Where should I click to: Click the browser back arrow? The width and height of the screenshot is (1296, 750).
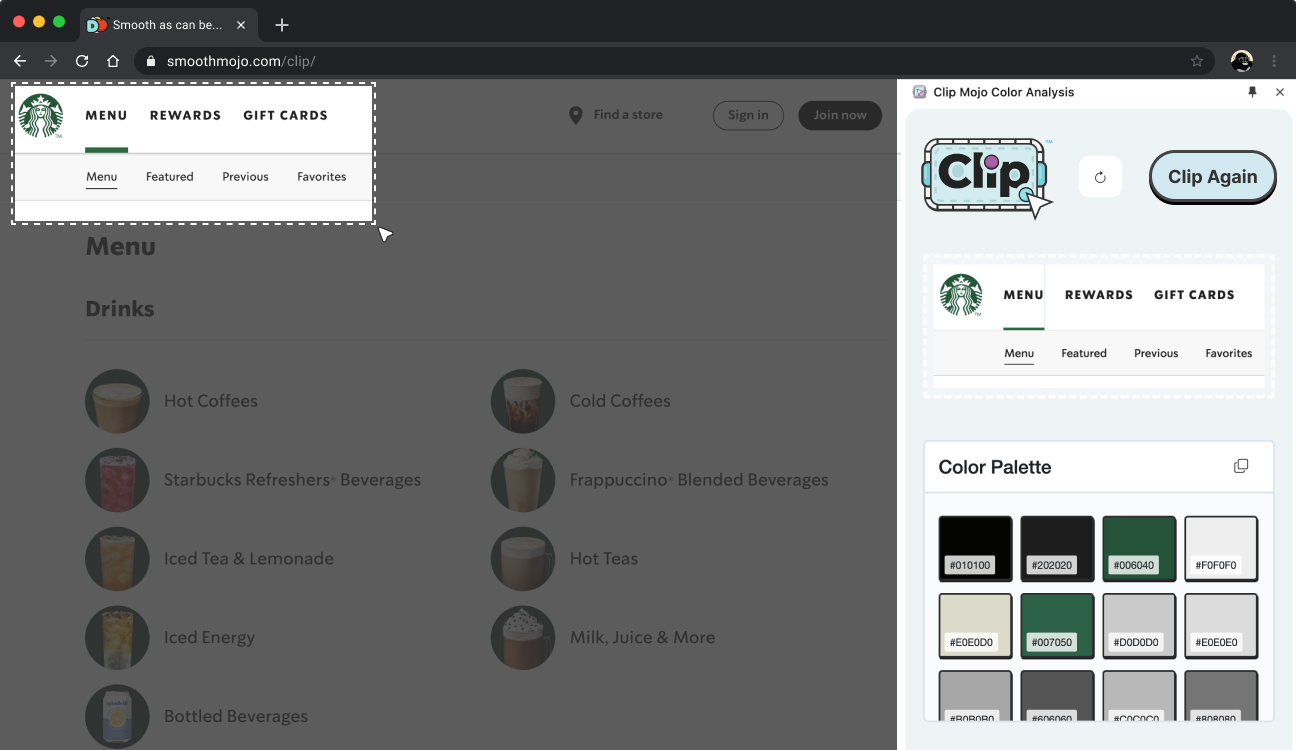tap(20, 61)
